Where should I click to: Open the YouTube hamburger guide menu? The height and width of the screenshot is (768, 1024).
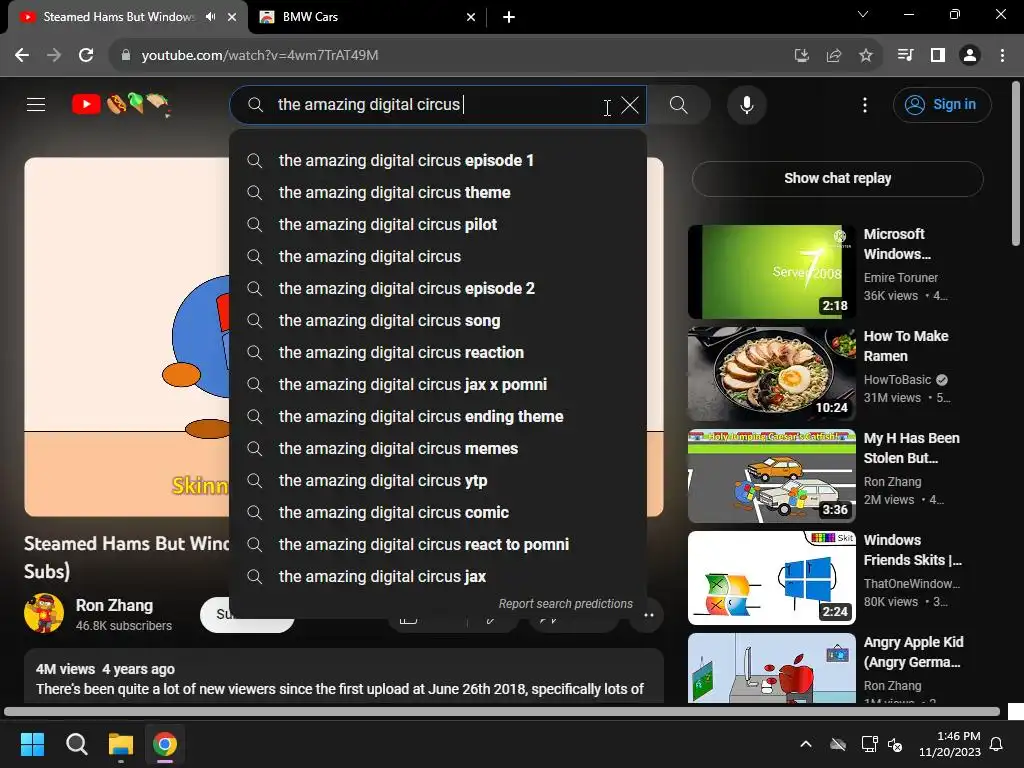(x=36, y=104)
